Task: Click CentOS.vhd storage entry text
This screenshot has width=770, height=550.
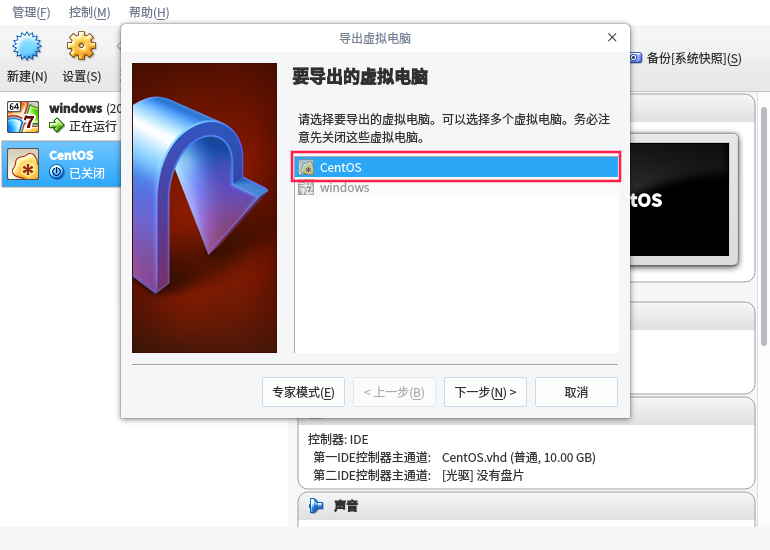Action: point(519,458)
